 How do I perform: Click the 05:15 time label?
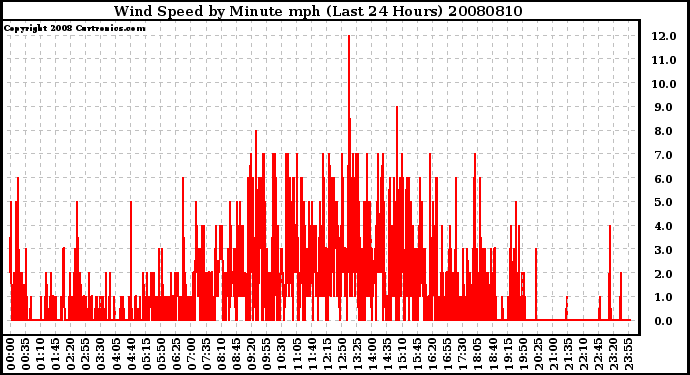coord(146,354)
